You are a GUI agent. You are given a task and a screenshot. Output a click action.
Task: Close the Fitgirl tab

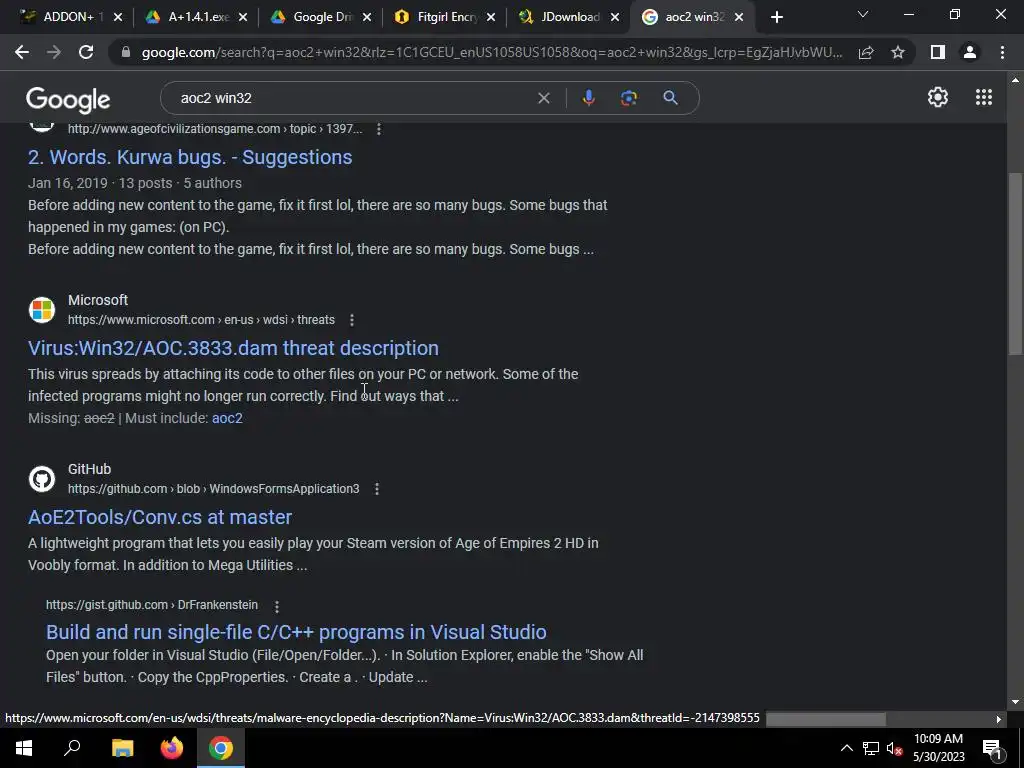point(491,18)
